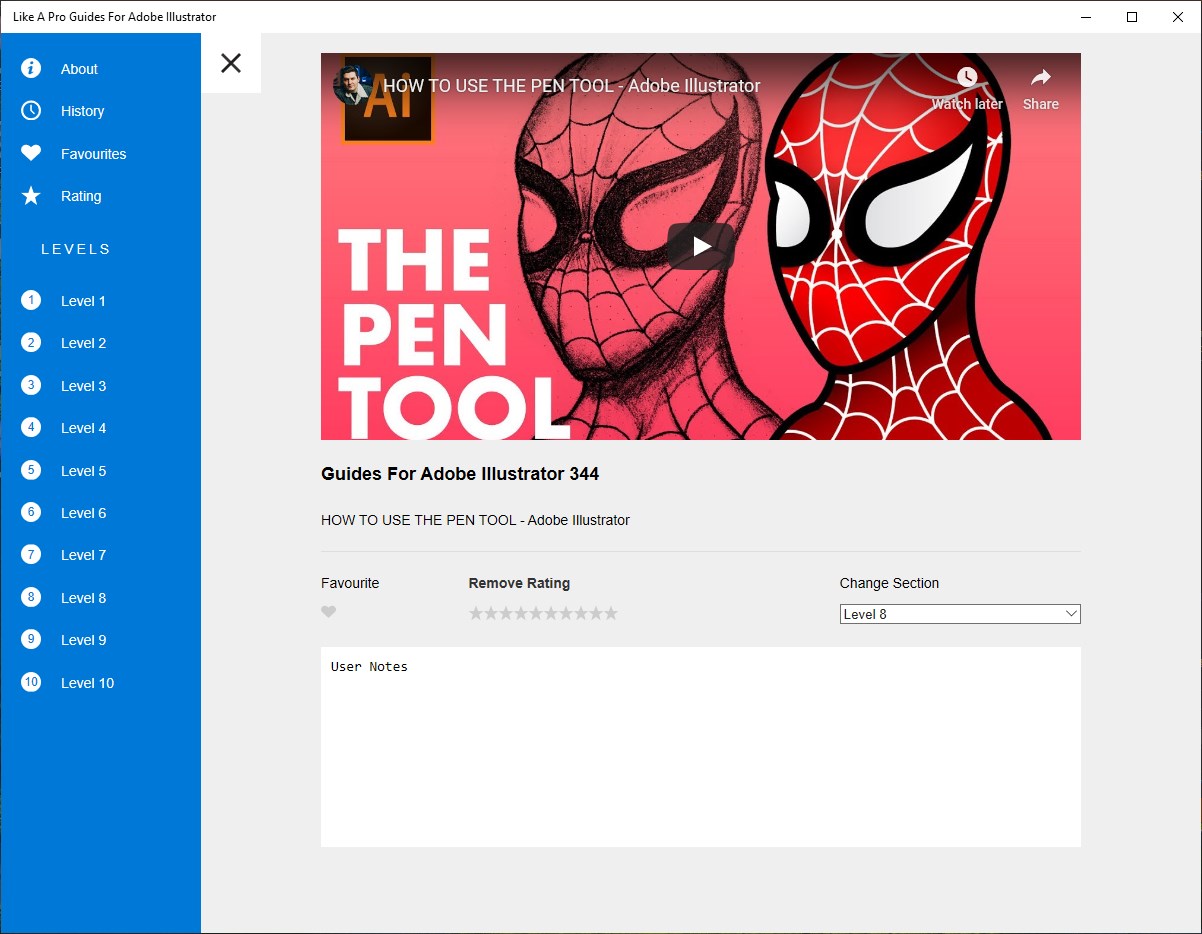Image resolution: width=1202 pixels, height=934 pixels.
Task: Close the guide detail view with X
Action: [x=231, y=63]
